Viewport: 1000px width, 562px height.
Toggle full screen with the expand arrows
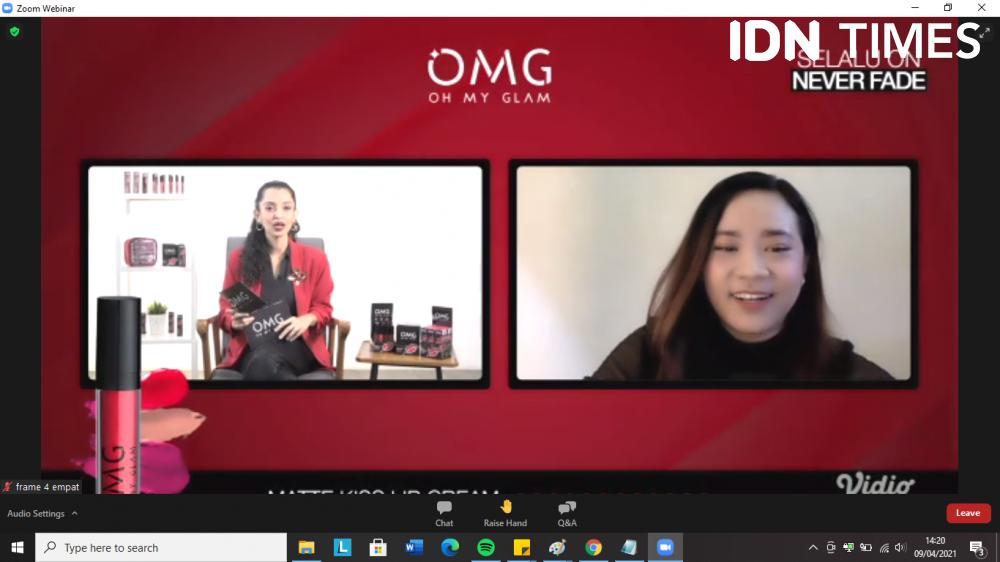pyautogui.click(x=985, y=33)
